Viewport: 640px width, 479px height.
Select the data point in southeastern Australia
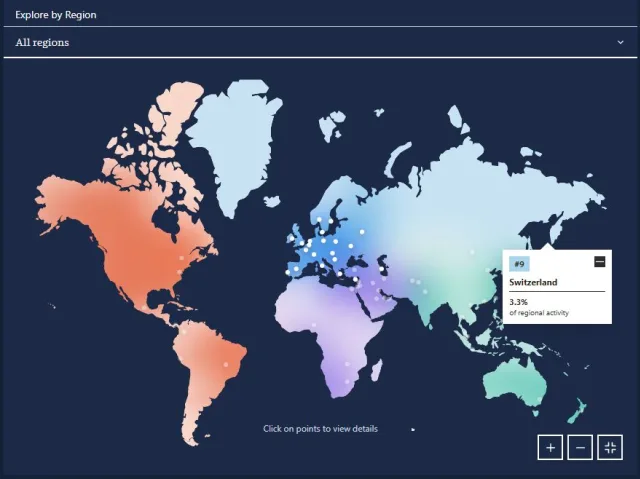540,399
